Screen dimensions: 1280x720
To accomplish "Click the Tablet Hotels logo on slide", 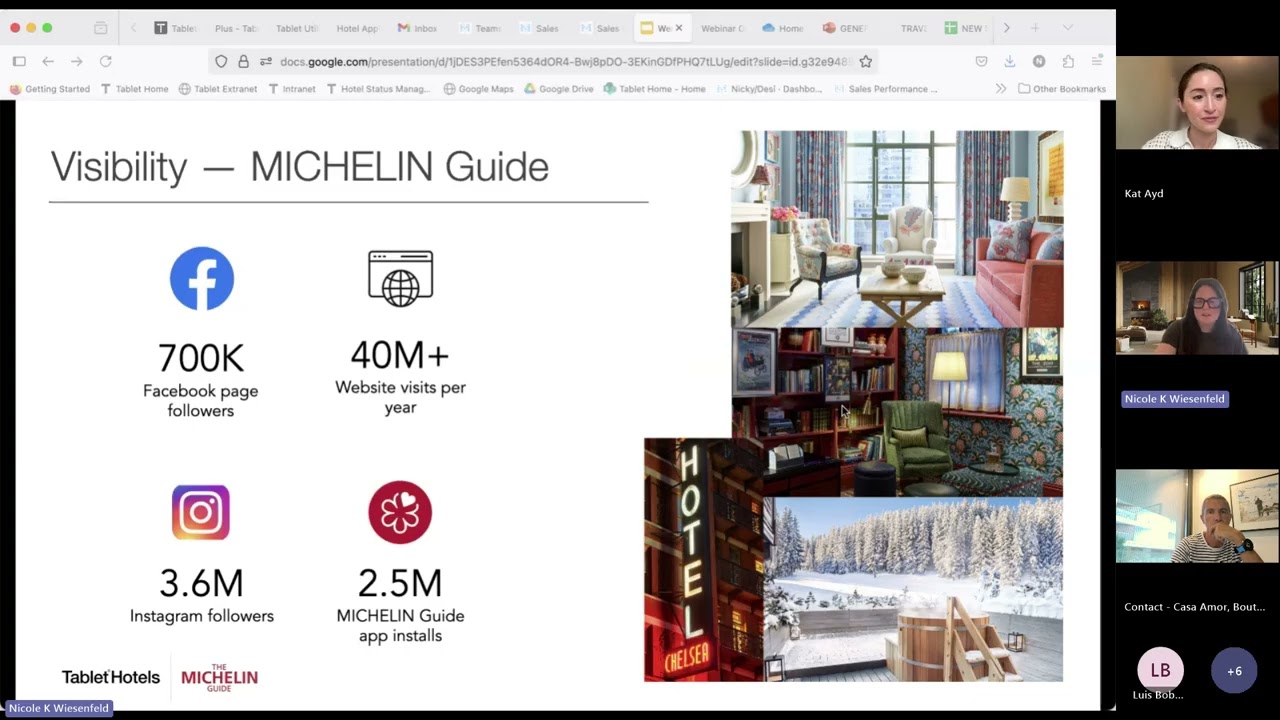I will (x=111, y=677).
